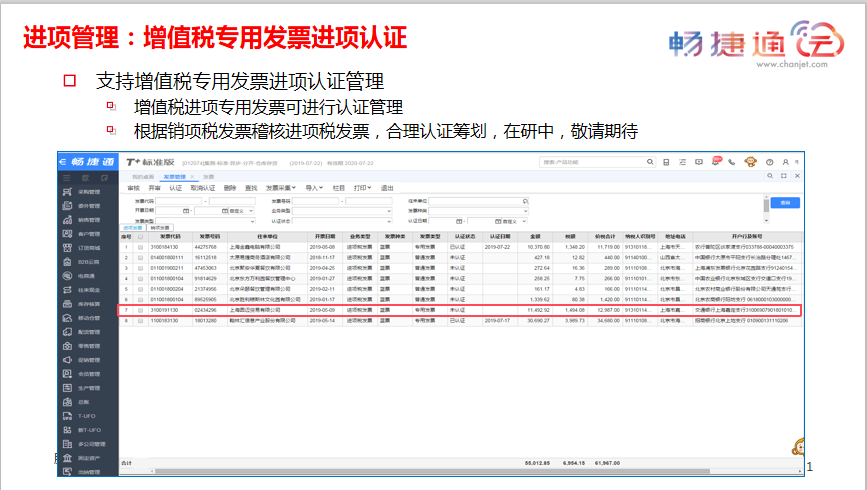The width and height of the screenshot is (867, 490).
Task: Open 库存核算 sidebar icon
Action: point(67,304)
